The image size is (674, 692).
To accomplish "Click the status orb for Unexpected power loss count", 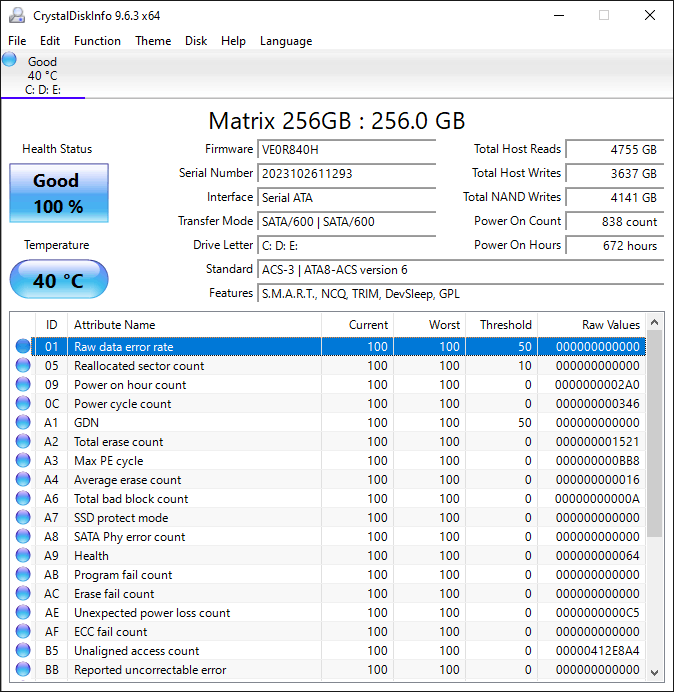I will [23, 613].
